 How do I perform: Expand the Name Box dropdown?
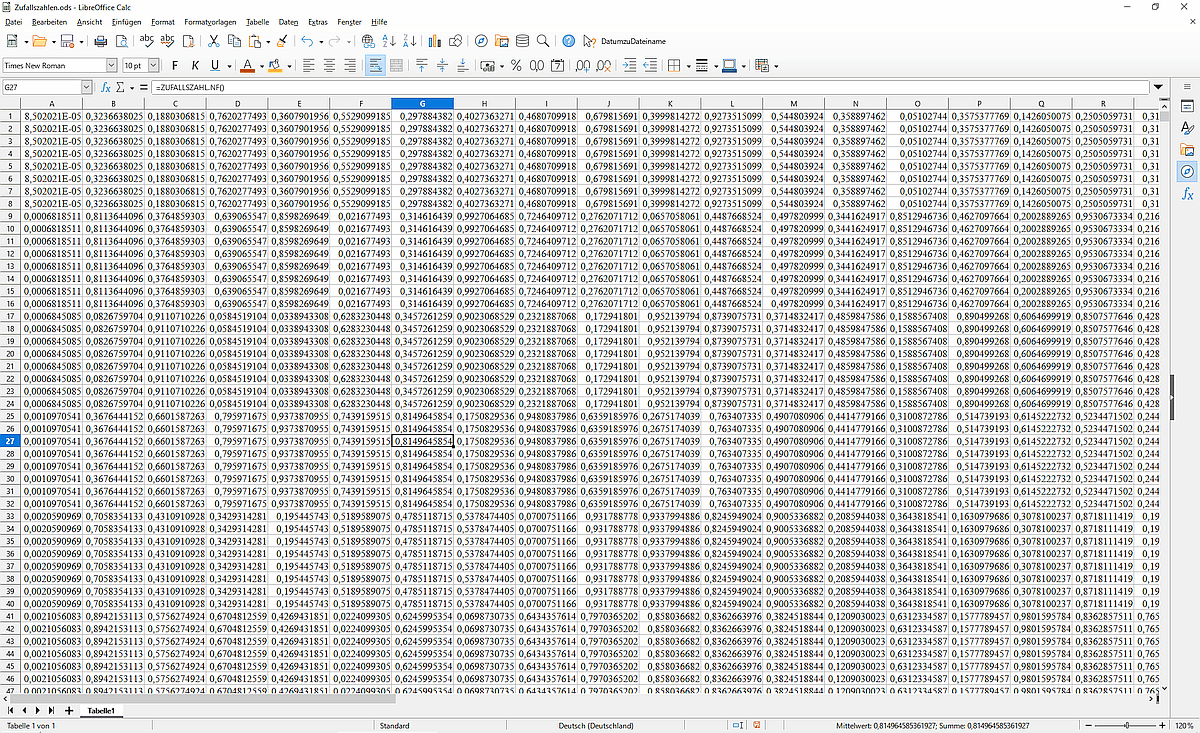pos(87,88)
